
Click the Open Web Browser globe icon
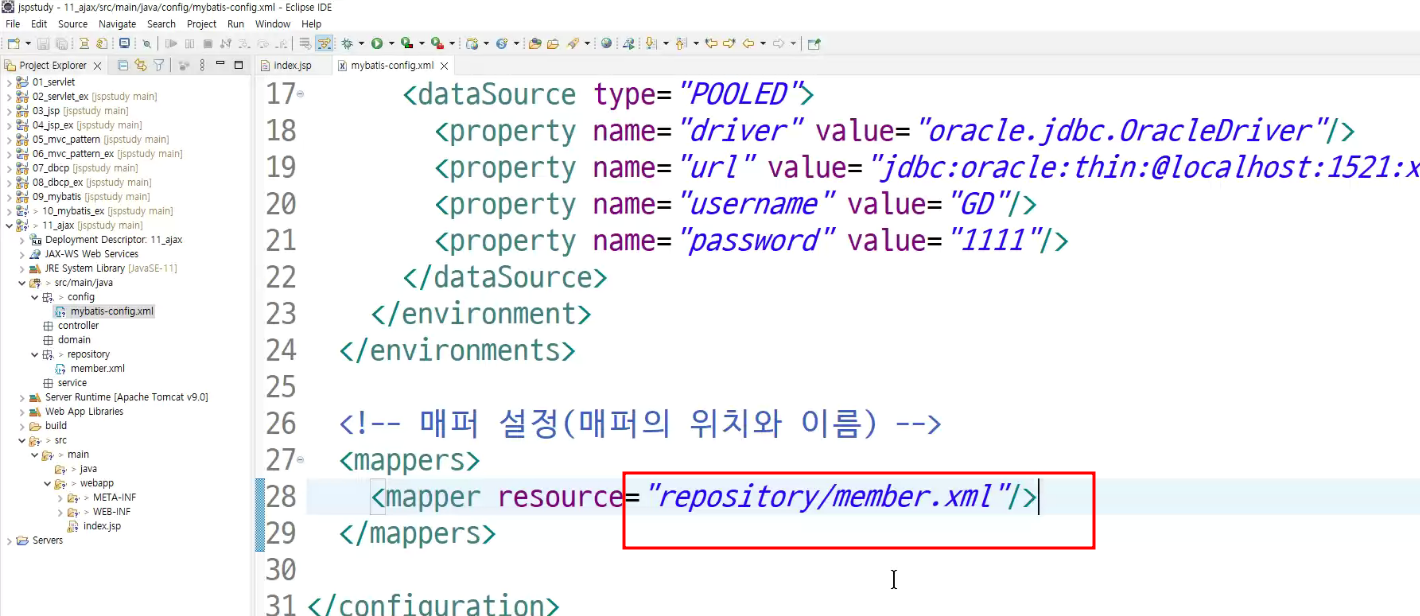(606, 44)
